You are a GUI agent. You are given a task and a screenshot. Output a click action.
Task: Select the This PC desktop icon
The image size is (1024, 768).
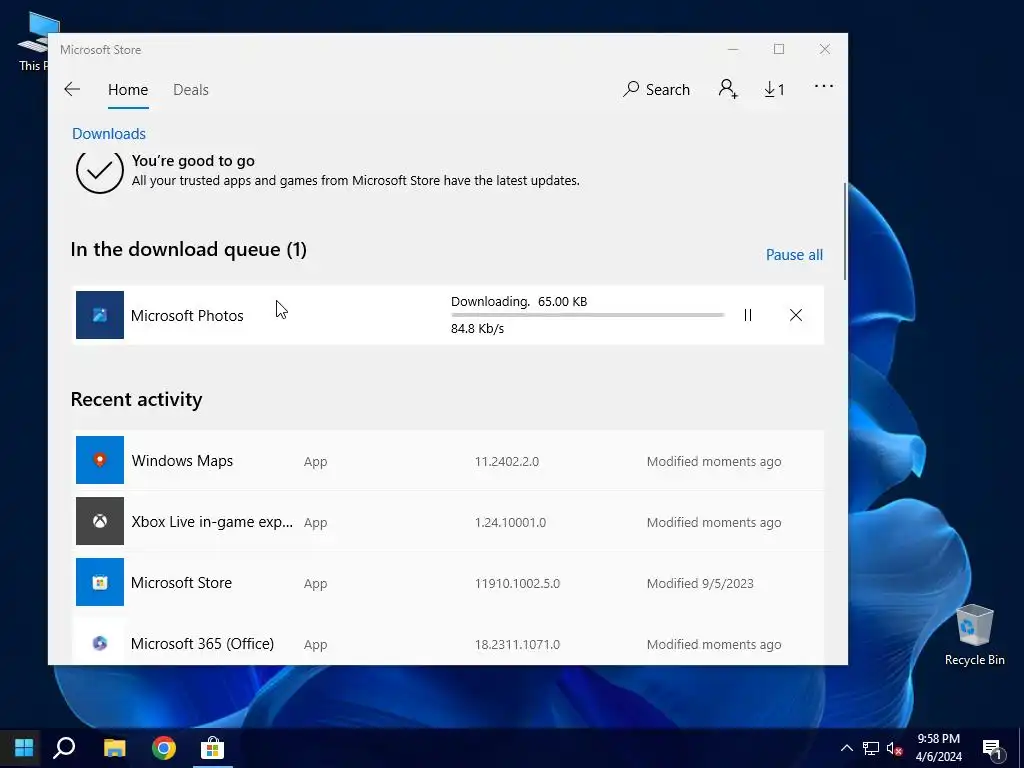point(33,42)
